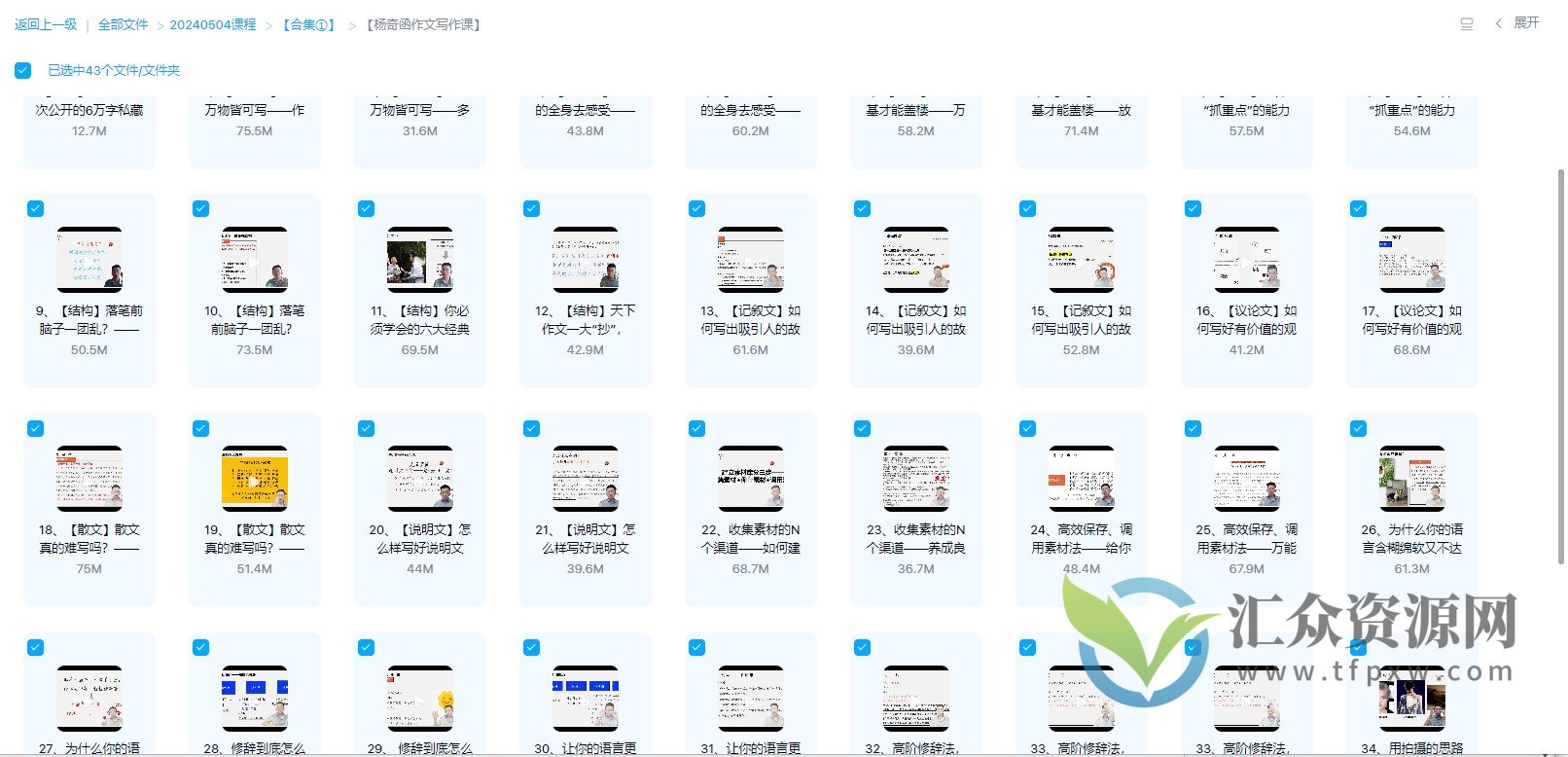1568x757 pixels.
Task: Open video thumbnail of file 20 【说明文】
Action: coord(420,479)
